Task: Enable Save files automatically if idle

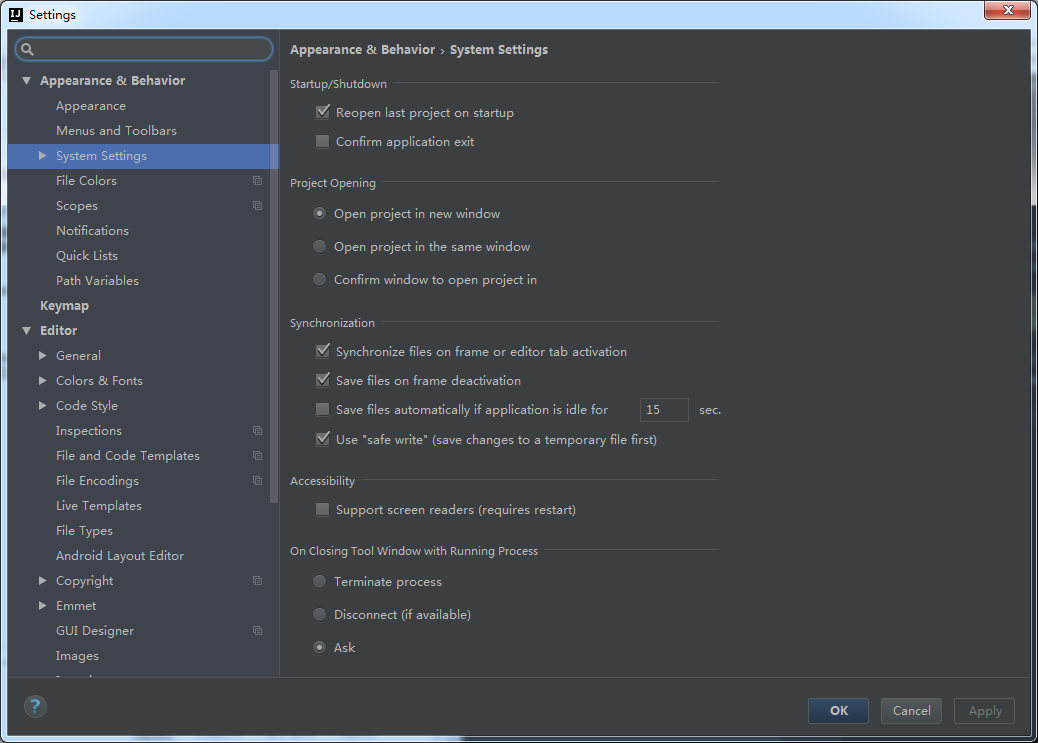Action: [322, 409]
